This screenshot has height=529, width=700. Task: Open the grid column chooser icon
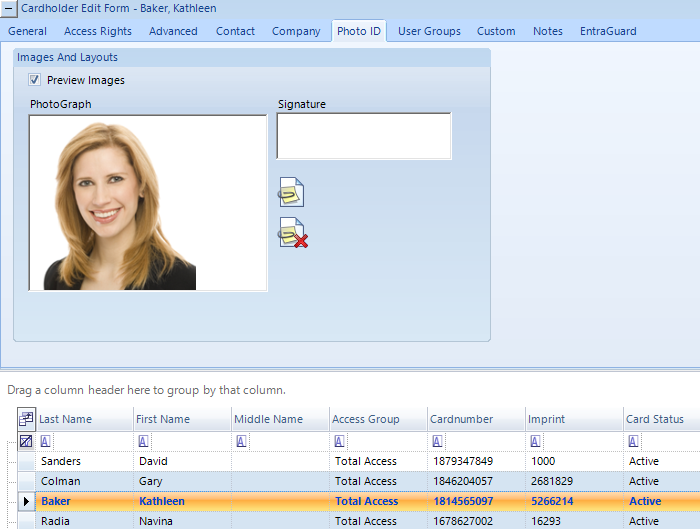point(27,420)
